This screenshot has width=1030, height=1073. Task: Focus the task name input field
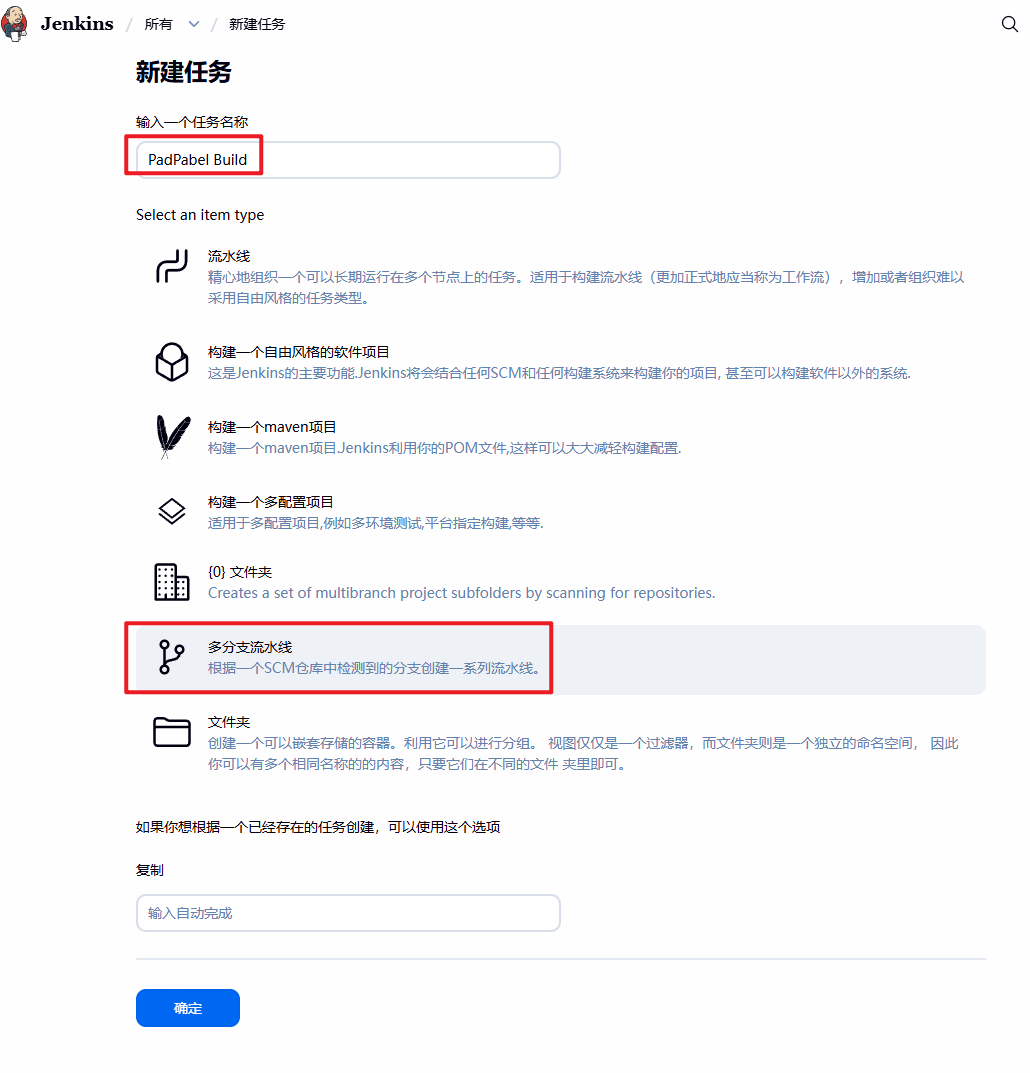tap(348, 160)
